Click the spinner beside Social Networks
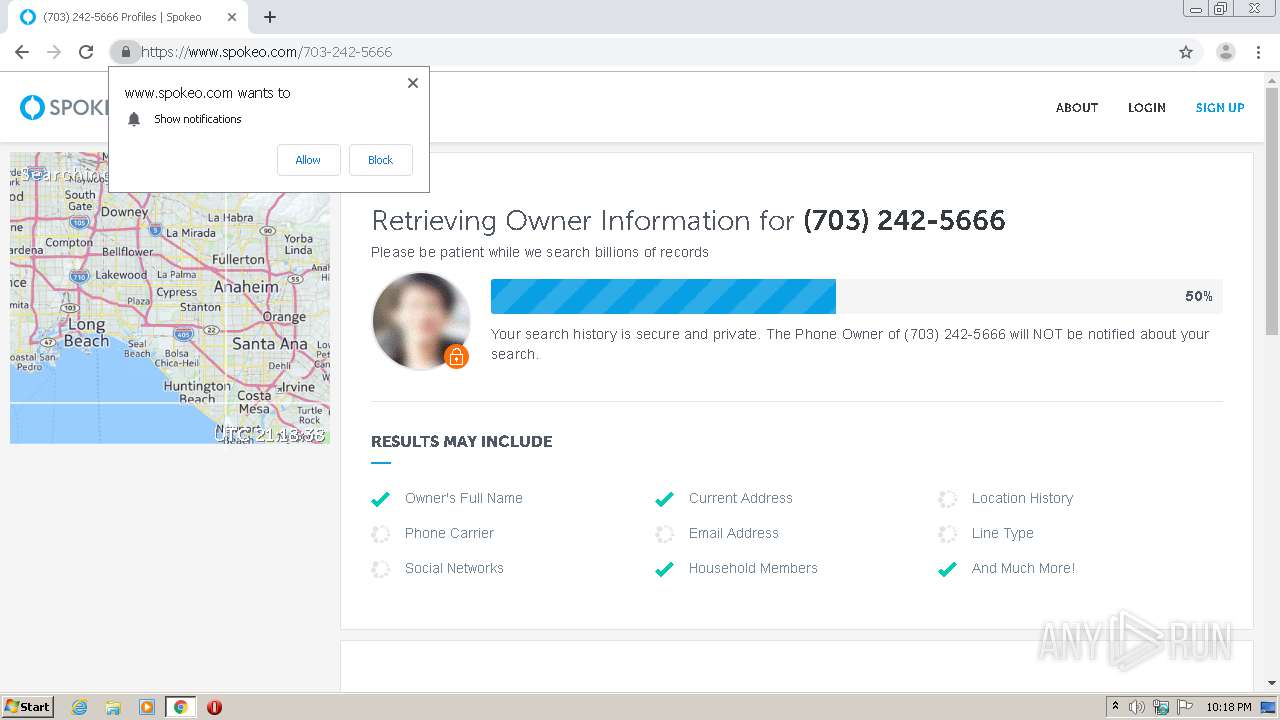The height and width of the screenshot is (720, 1280). (380, 569)
